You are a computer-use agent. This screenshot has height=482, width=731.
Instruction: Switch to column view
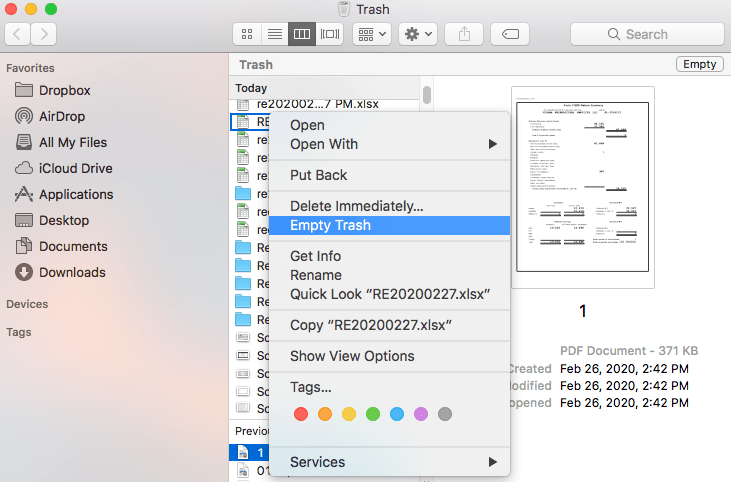(302, 34)
